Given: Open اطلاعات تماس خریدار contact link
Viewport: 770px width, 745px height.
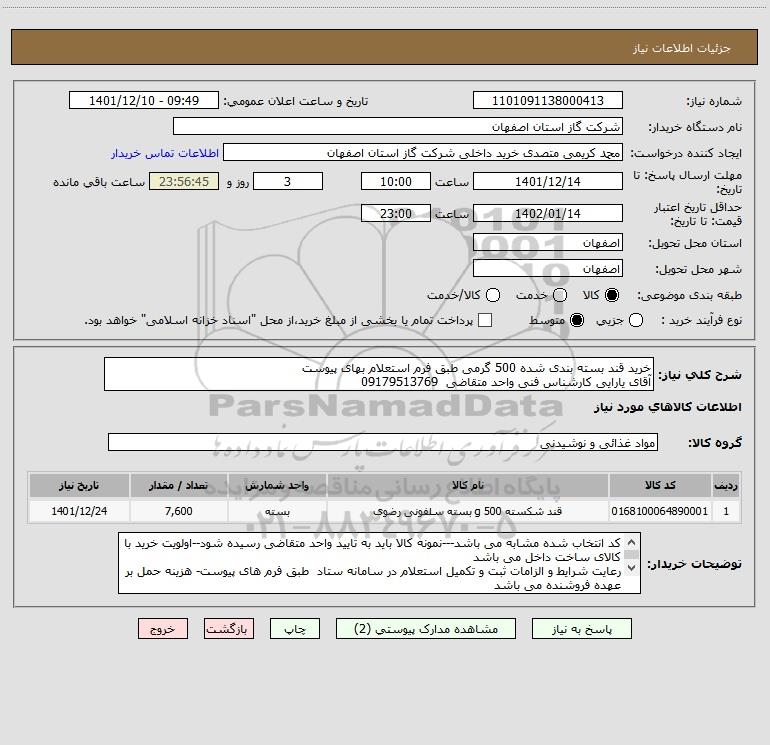Looking at the screenshot, I should (165, 153).
